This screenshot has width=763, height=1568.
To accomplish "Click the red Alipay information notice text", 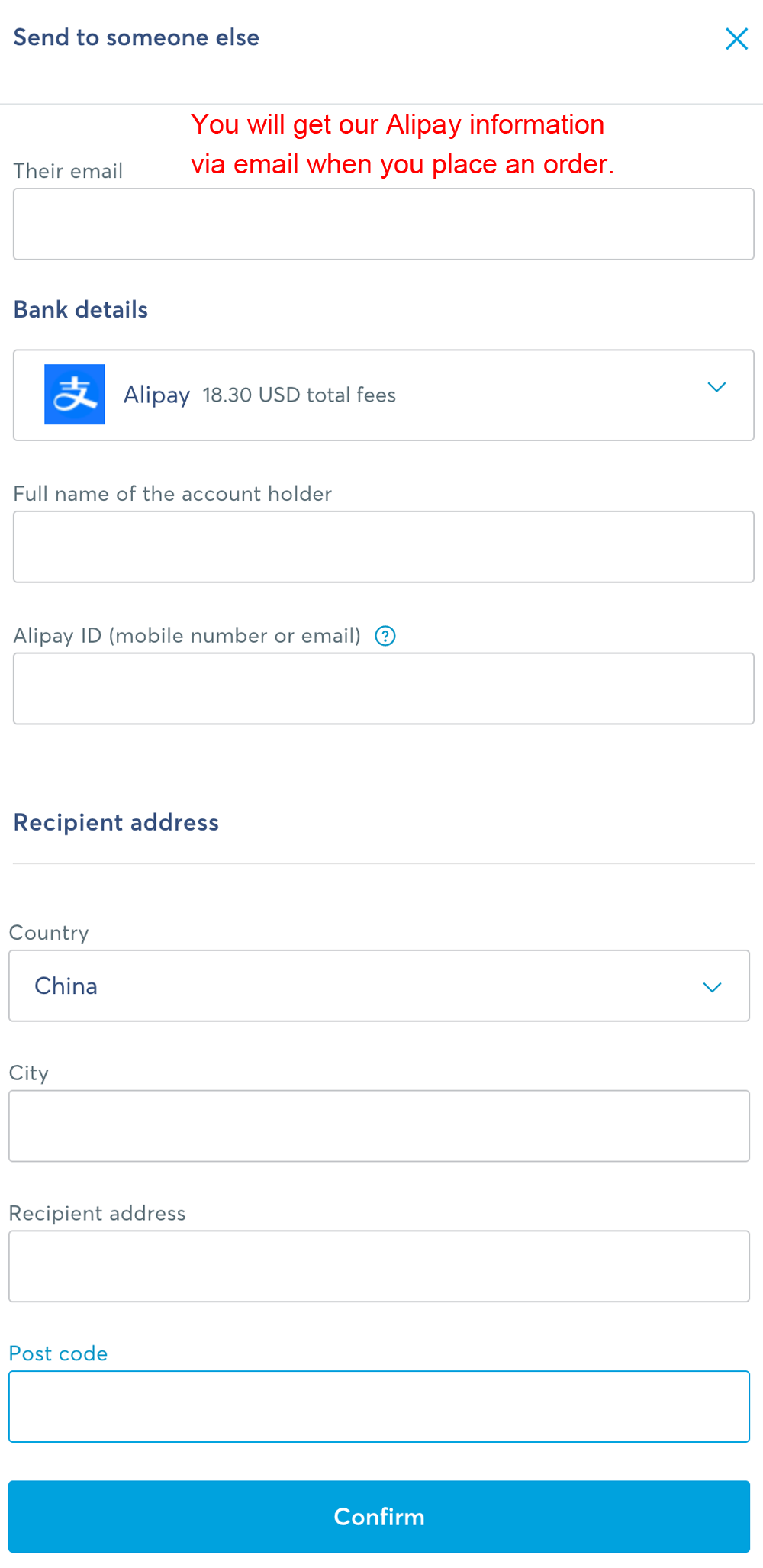I will coord(402,144).
